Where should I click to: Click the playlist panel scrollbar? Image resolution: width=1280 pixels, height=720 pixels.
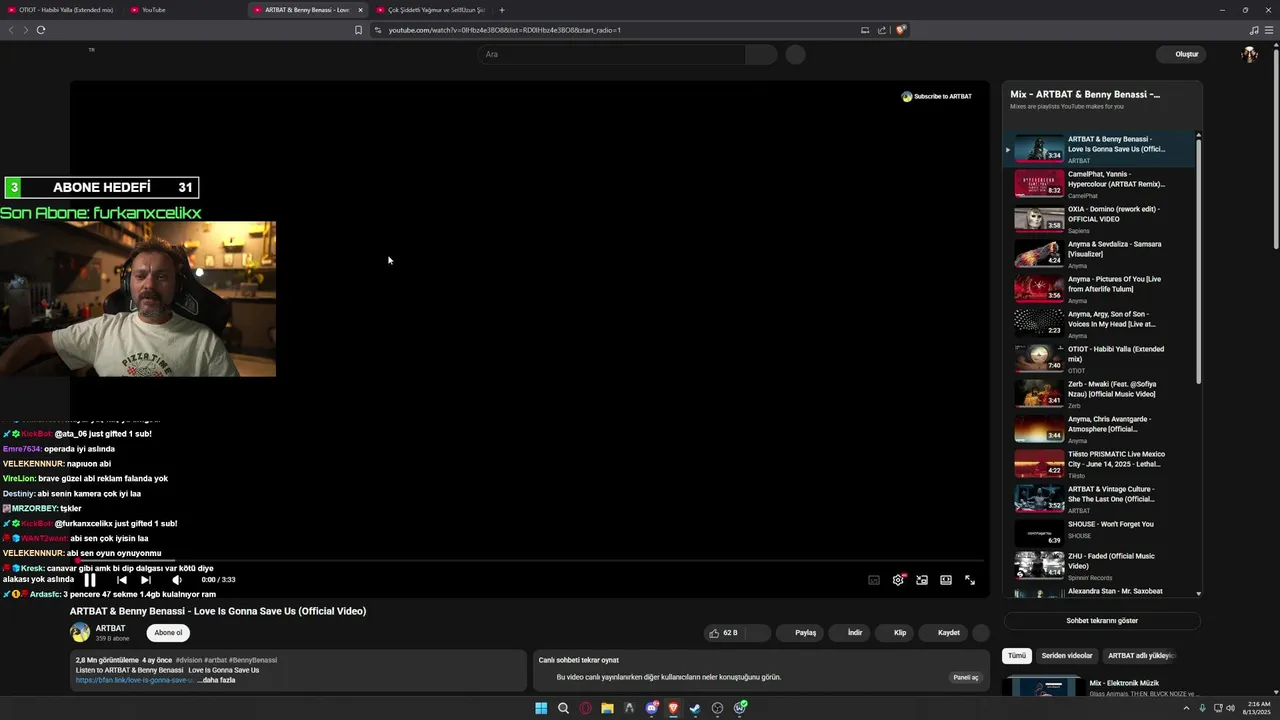[x=1198, y=260]
